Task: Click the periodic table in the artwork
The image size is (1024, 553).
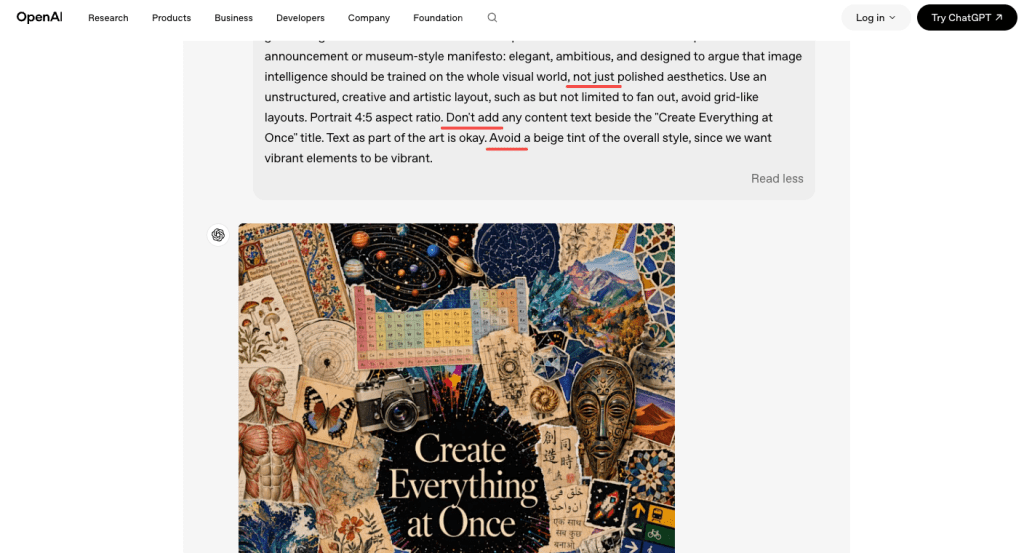Action: tap(422, 326)
